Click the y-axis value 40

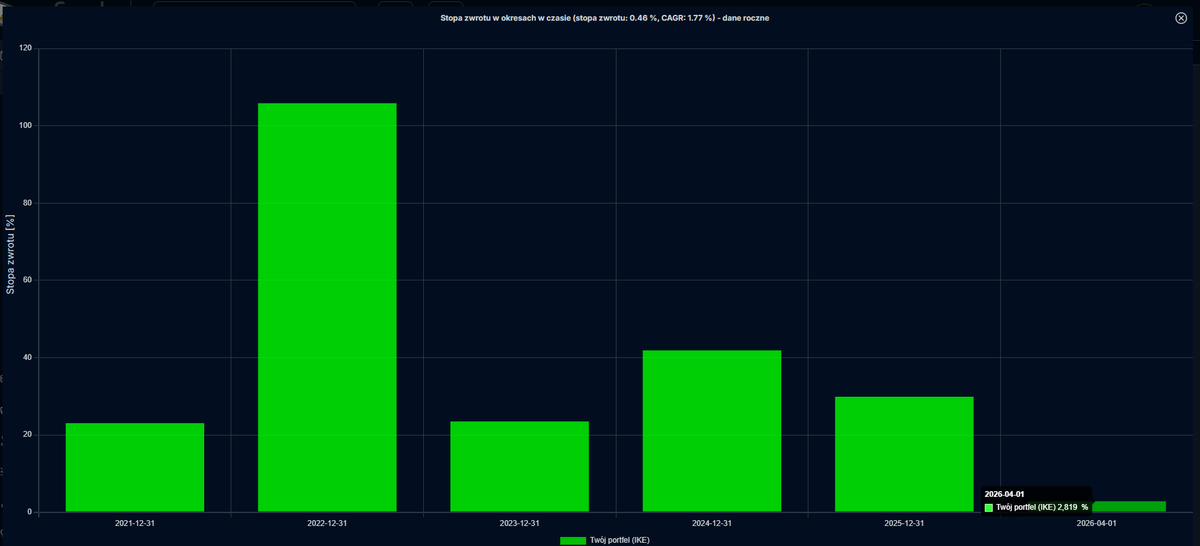click(x=27, y=357)
